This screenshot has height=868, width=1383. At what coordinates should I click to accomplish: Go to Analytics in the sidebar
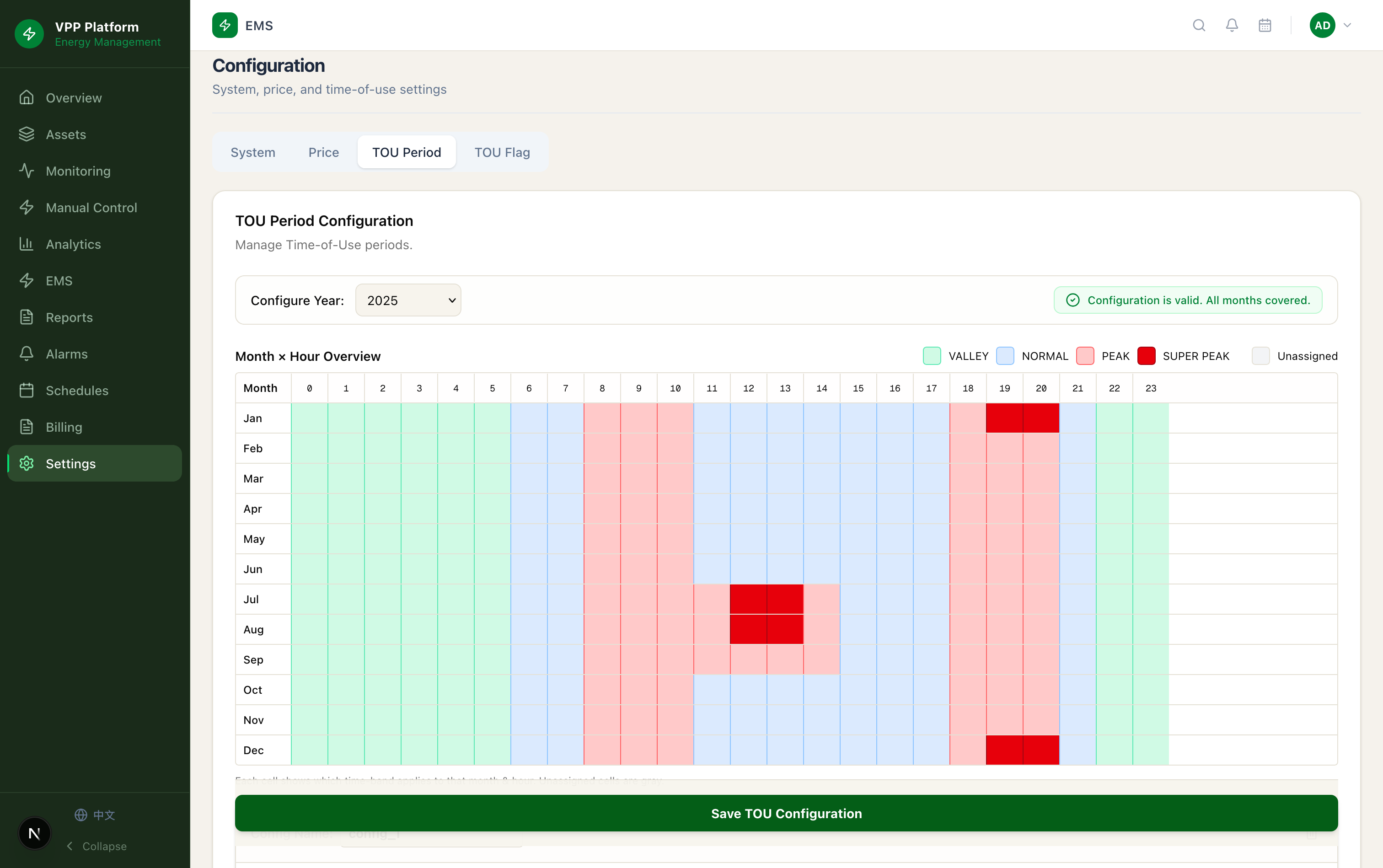coord(95,244)
